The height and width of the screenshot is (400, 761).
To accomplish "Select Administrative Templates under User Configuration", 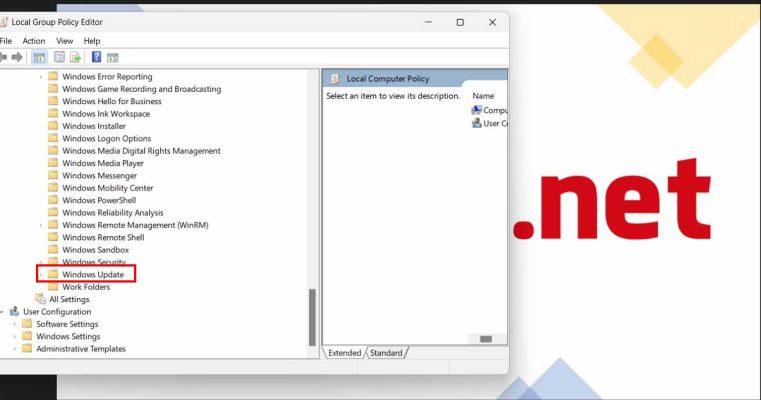I will click(x=81, y=349).
